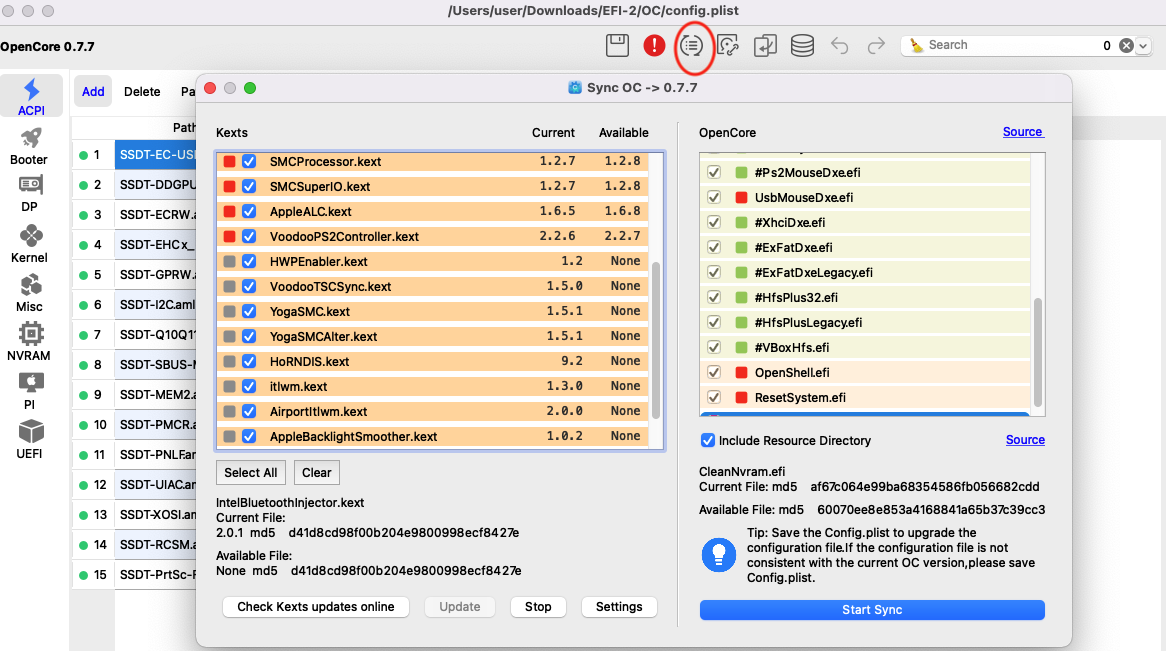
Task: Click the Start Sync button
Action: tap(872, 610)
